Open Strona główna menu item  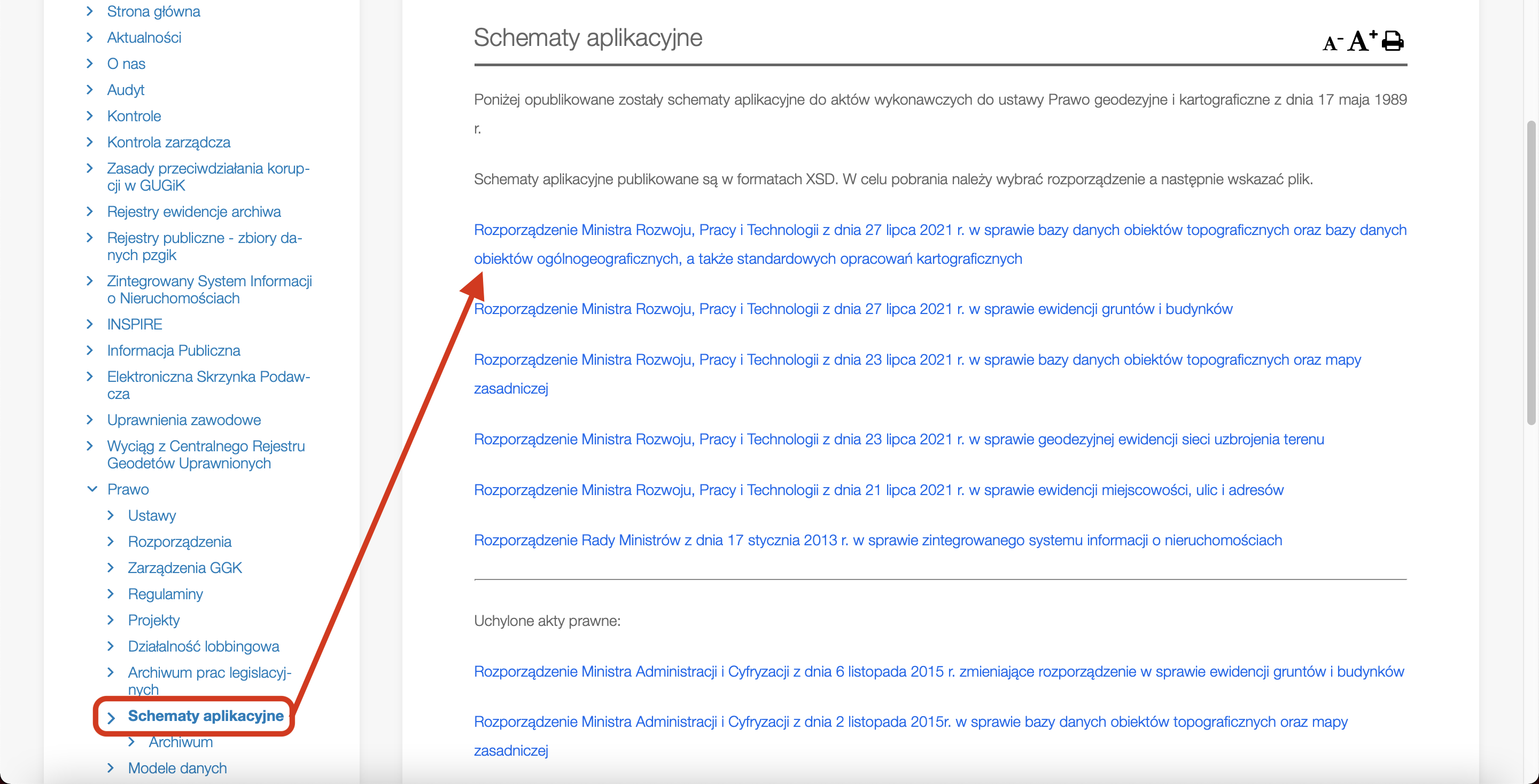pyautogui.click(x=153, y=11)
